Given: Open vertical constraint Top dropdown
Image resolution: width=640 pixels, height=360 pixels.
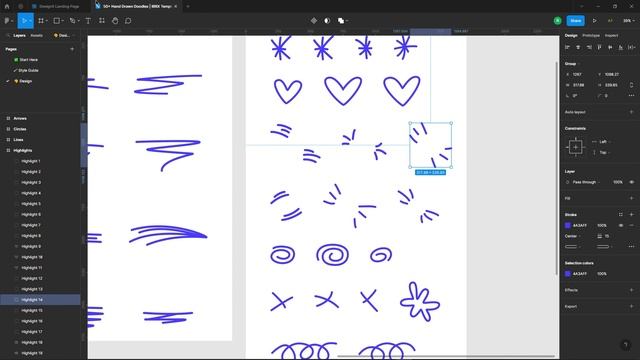Looking at the screenshot, I should pyautogui.click(x=602, y=153).
